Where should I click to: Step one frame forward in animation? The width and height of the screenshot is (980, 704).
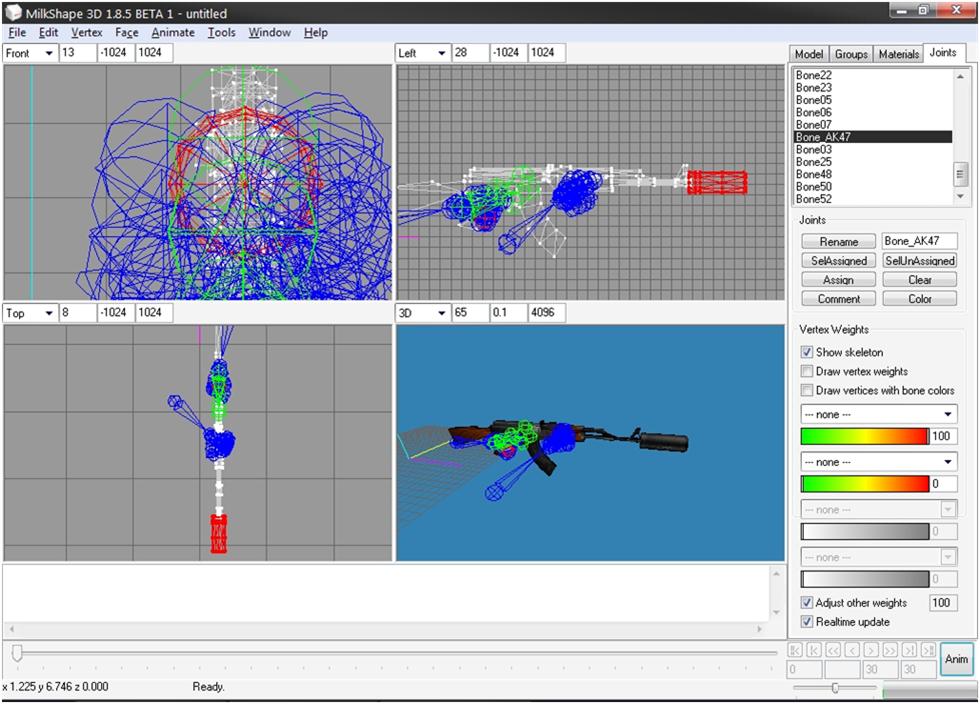click(x=871, y=650)
